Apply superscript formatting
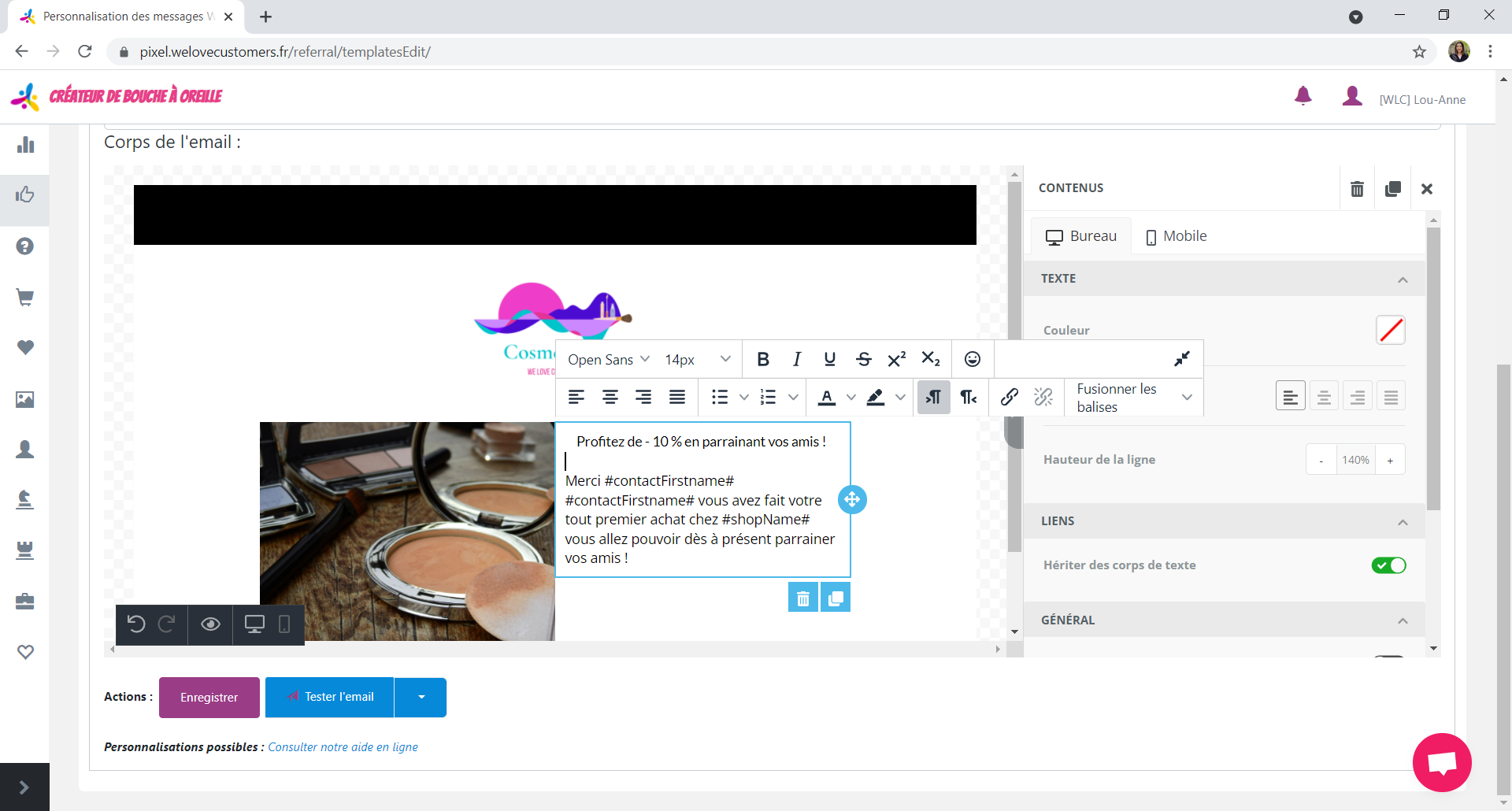Image resolution: width=1512 pixels, height=811 pixels. 896,359
